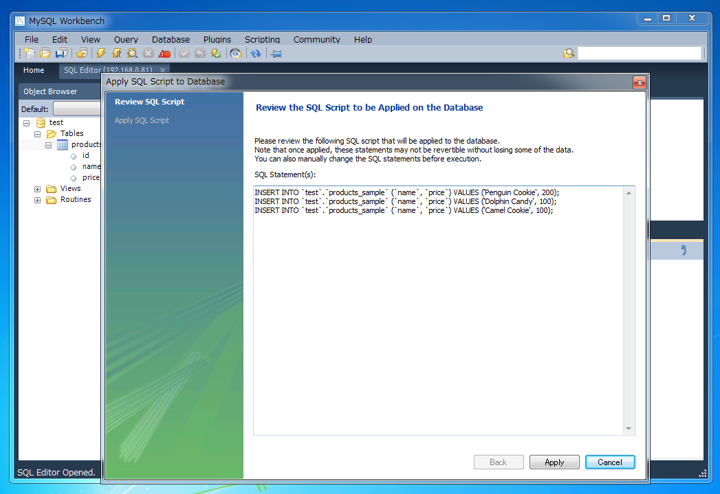Open the Query menu

coord(126,39)
